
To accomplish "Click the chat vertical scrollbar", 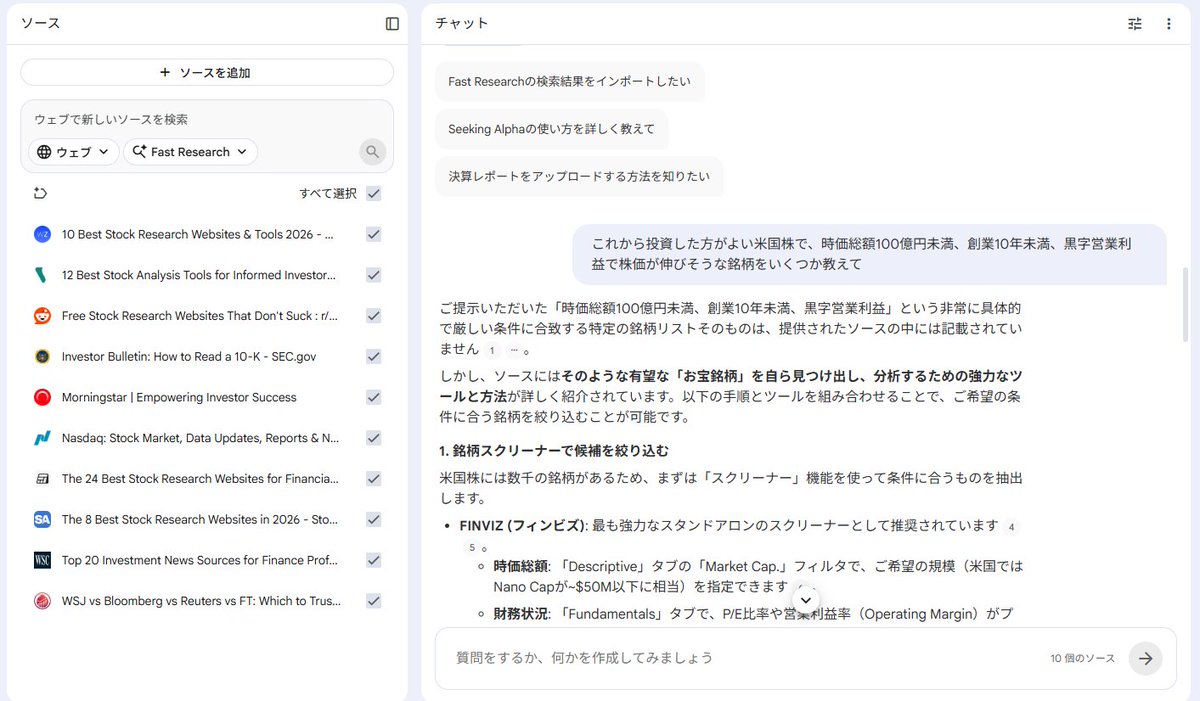I will (x=1186, y=305).
